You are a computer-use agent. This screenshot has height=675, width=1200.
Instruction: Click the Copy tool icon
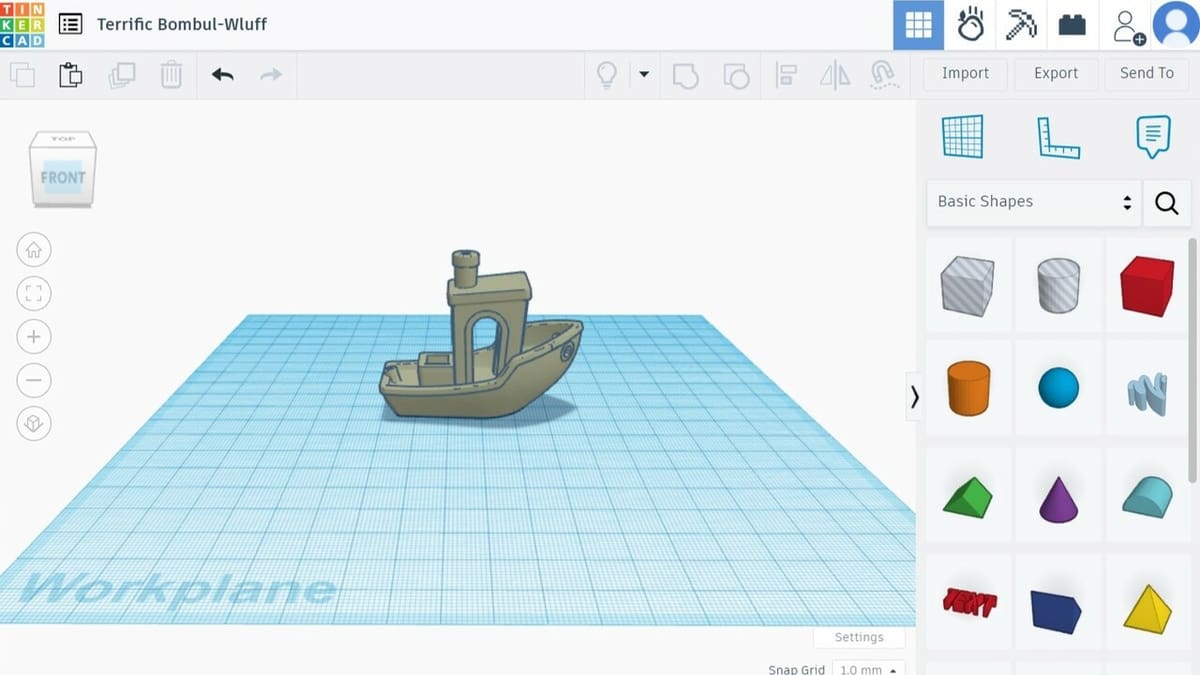pyautogui.click(x=22, y=75)
